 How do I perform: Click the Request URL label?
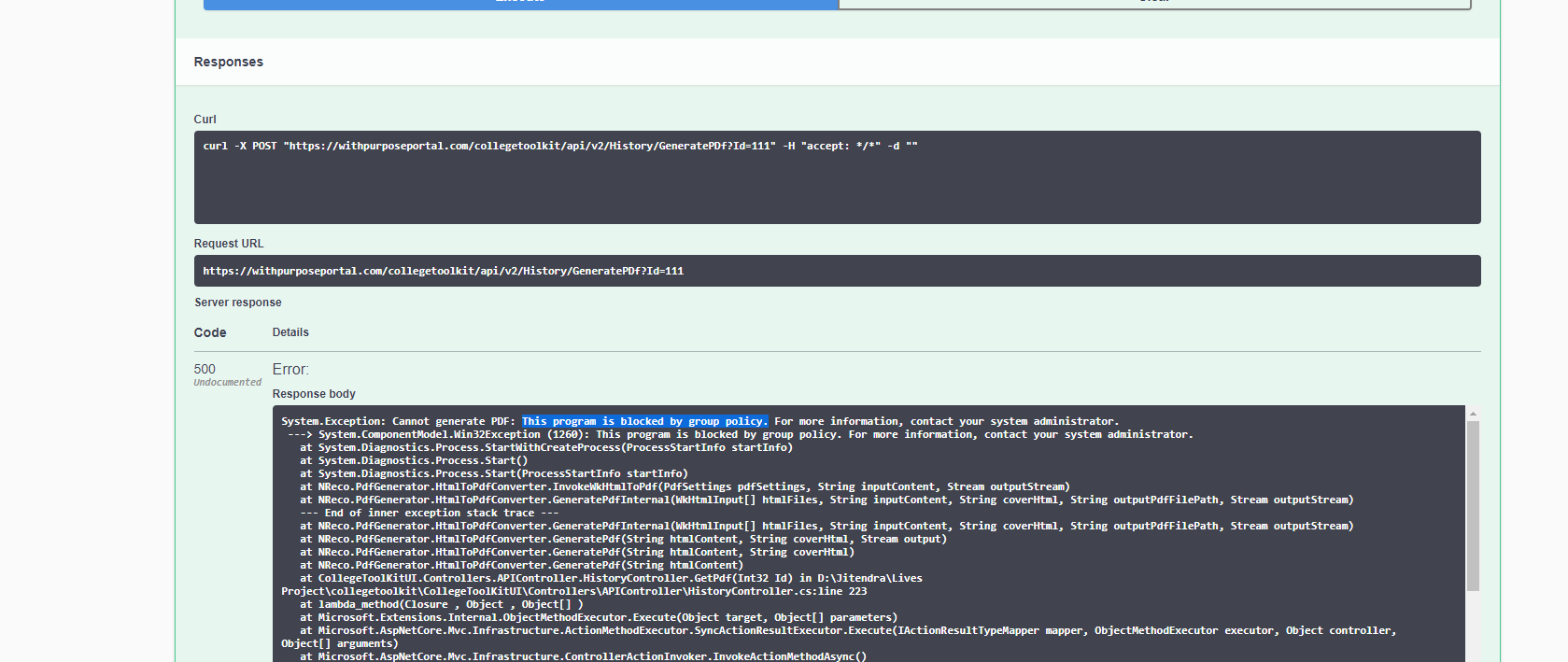click(x=229, y=244)
